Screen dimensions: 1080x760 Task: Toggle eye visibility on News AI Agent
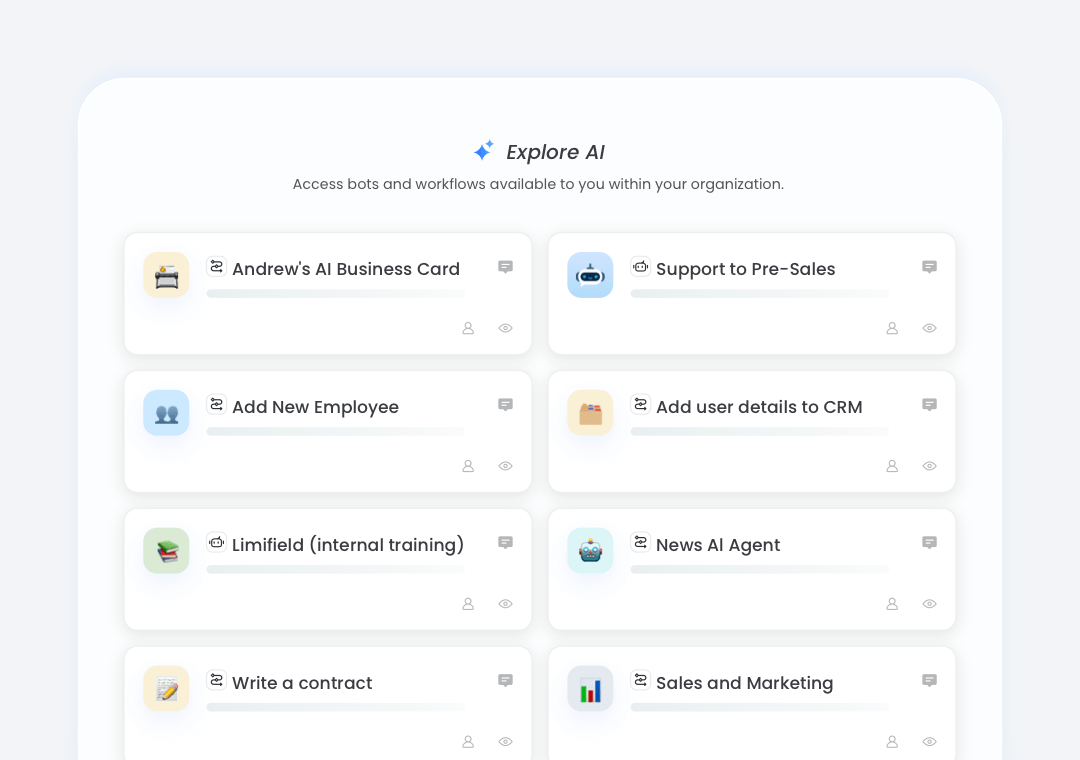coord(929,604)
